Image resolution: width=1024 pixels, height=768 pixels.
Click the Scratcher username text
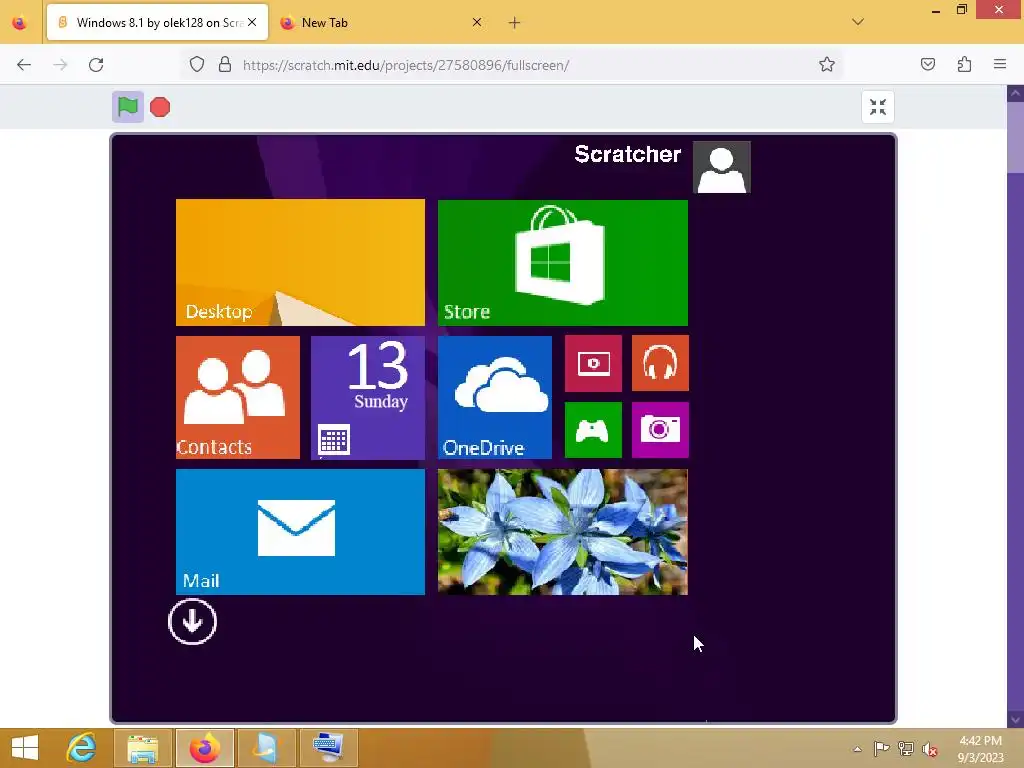(627, 154)
